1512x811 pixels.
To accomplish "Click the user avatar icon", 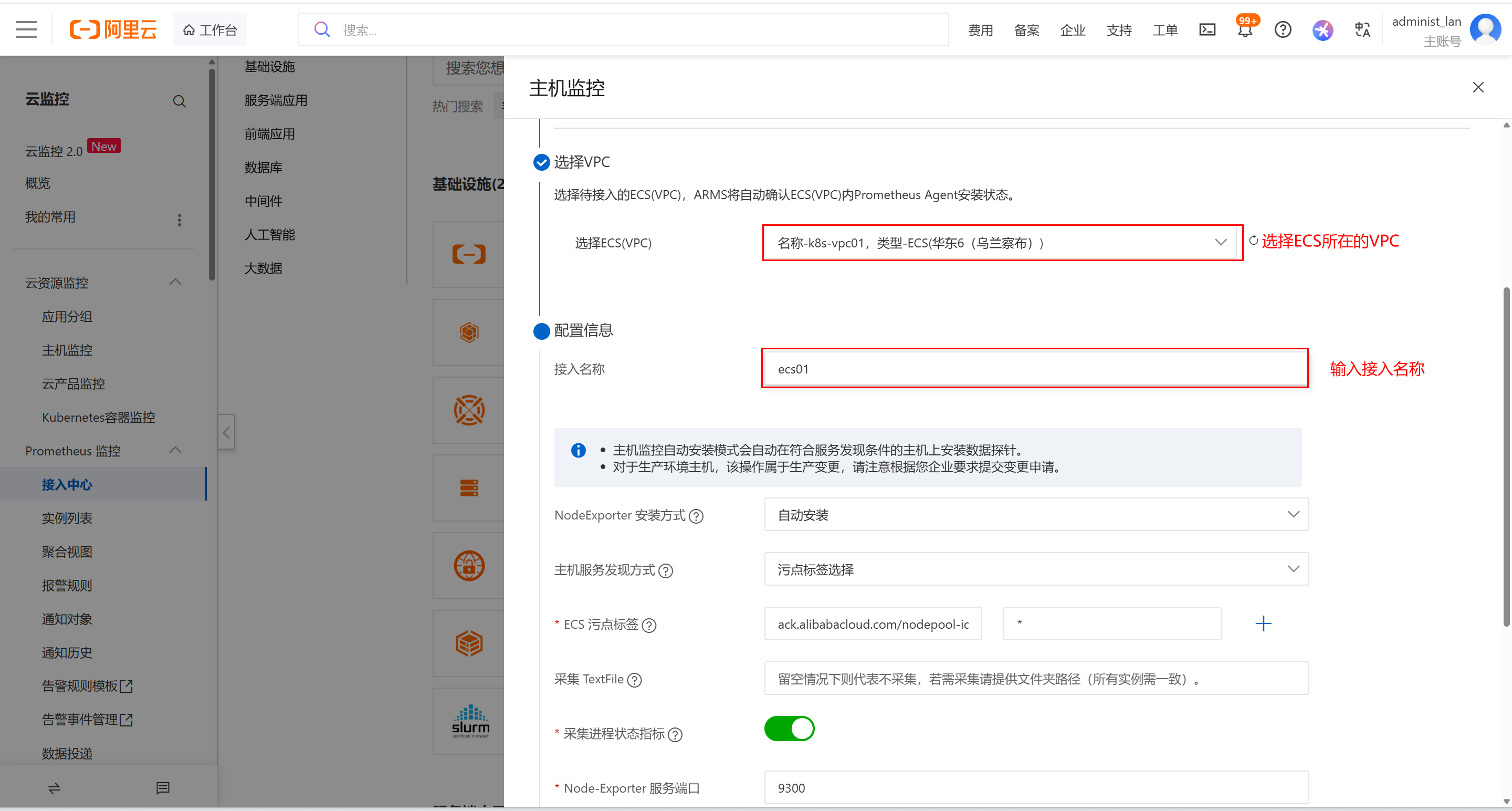I will click(x=1485, y=29).
